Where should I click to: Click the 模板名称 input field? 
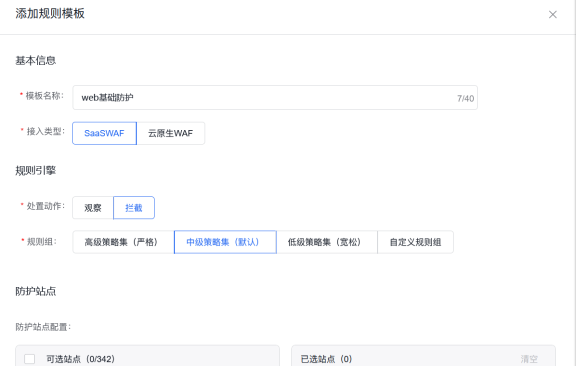point(275,98)
